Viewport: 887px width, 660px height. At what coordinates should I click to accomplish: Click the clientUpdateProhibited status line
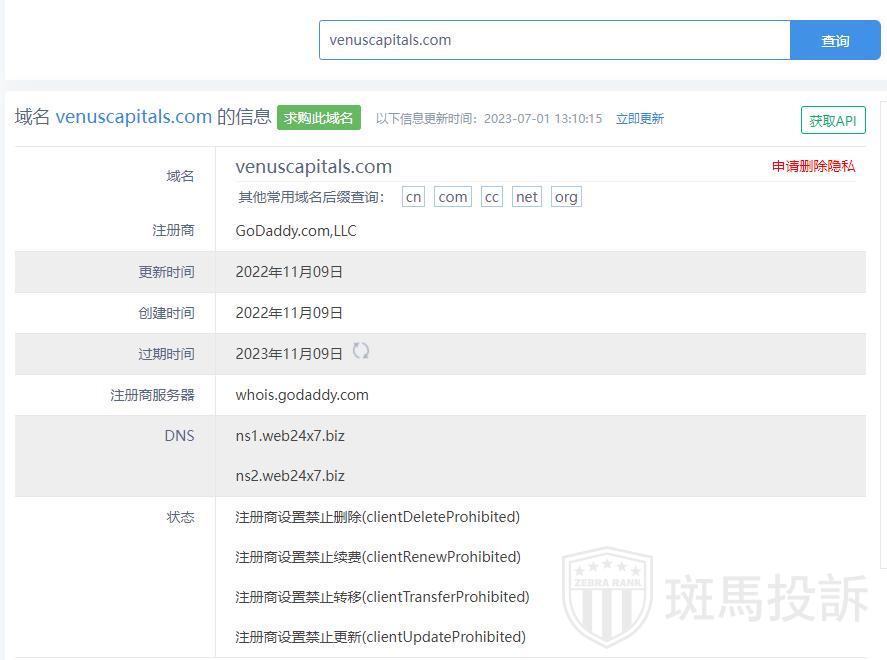tap(380, 637)
